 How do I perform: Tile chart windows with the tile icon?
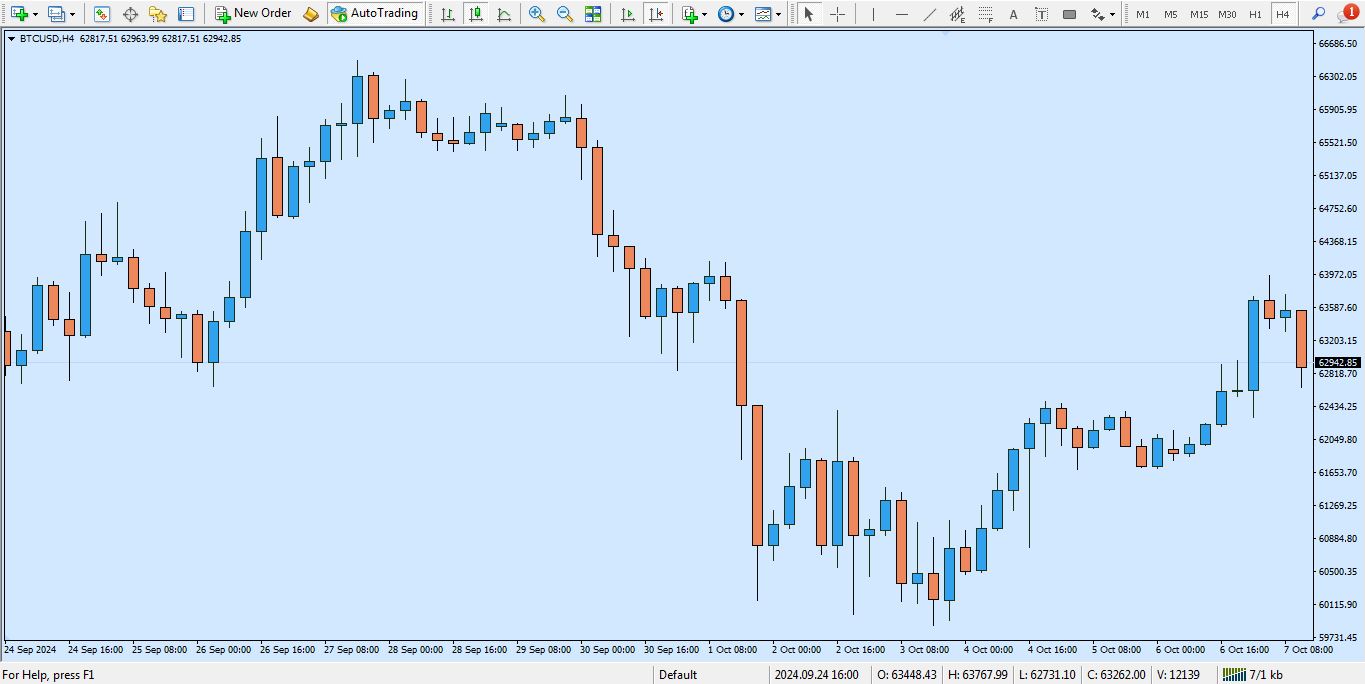(x=593, y=14)
